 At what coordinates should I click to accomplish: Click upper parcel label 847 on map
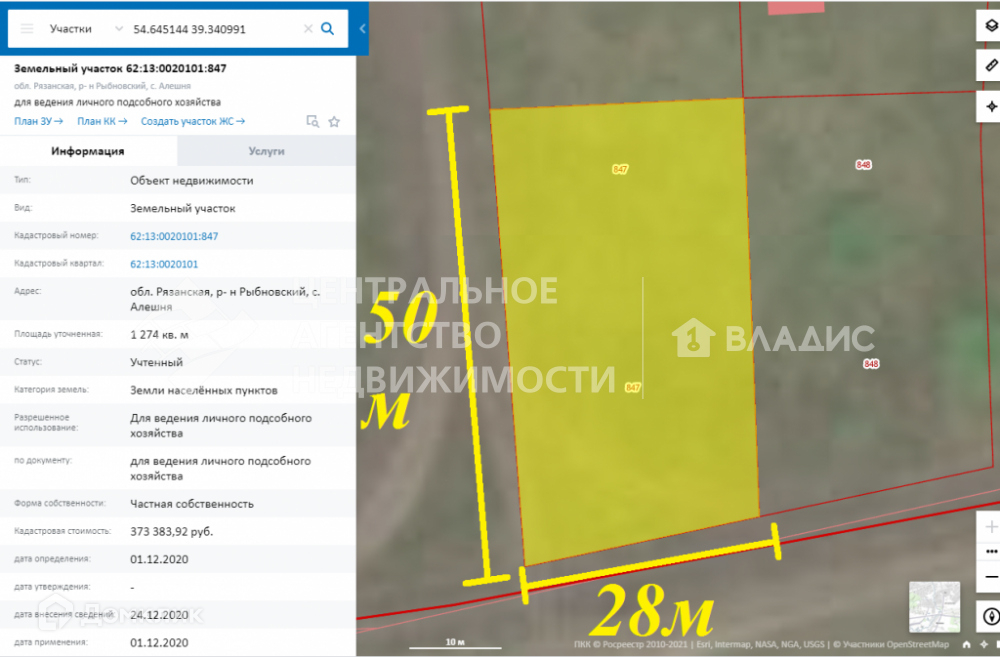point(620,169)
